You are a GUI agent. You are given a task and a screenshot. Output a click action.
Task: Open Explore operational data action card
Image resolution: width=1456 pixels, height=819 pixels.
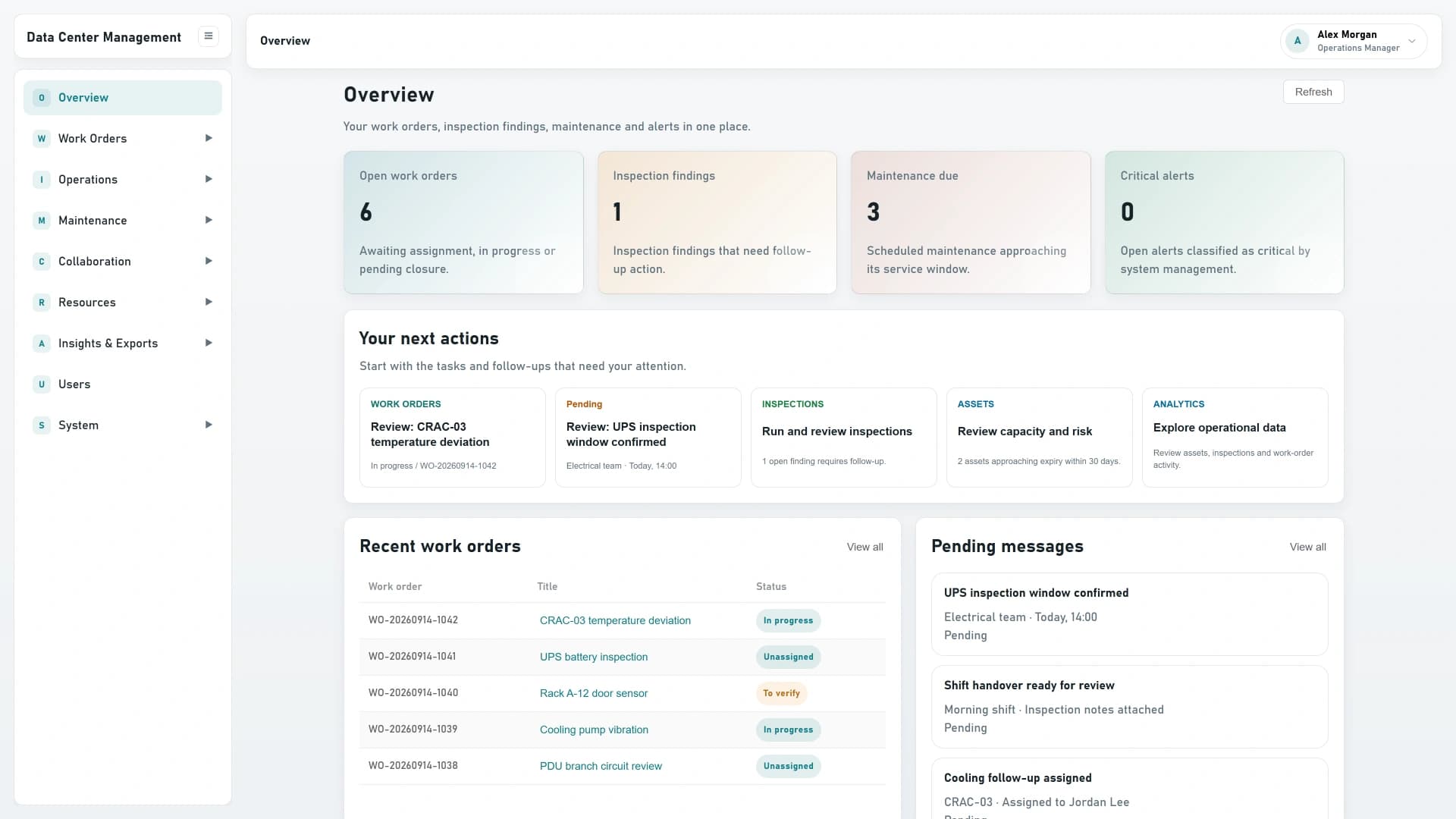click(x=1235, y=438)
